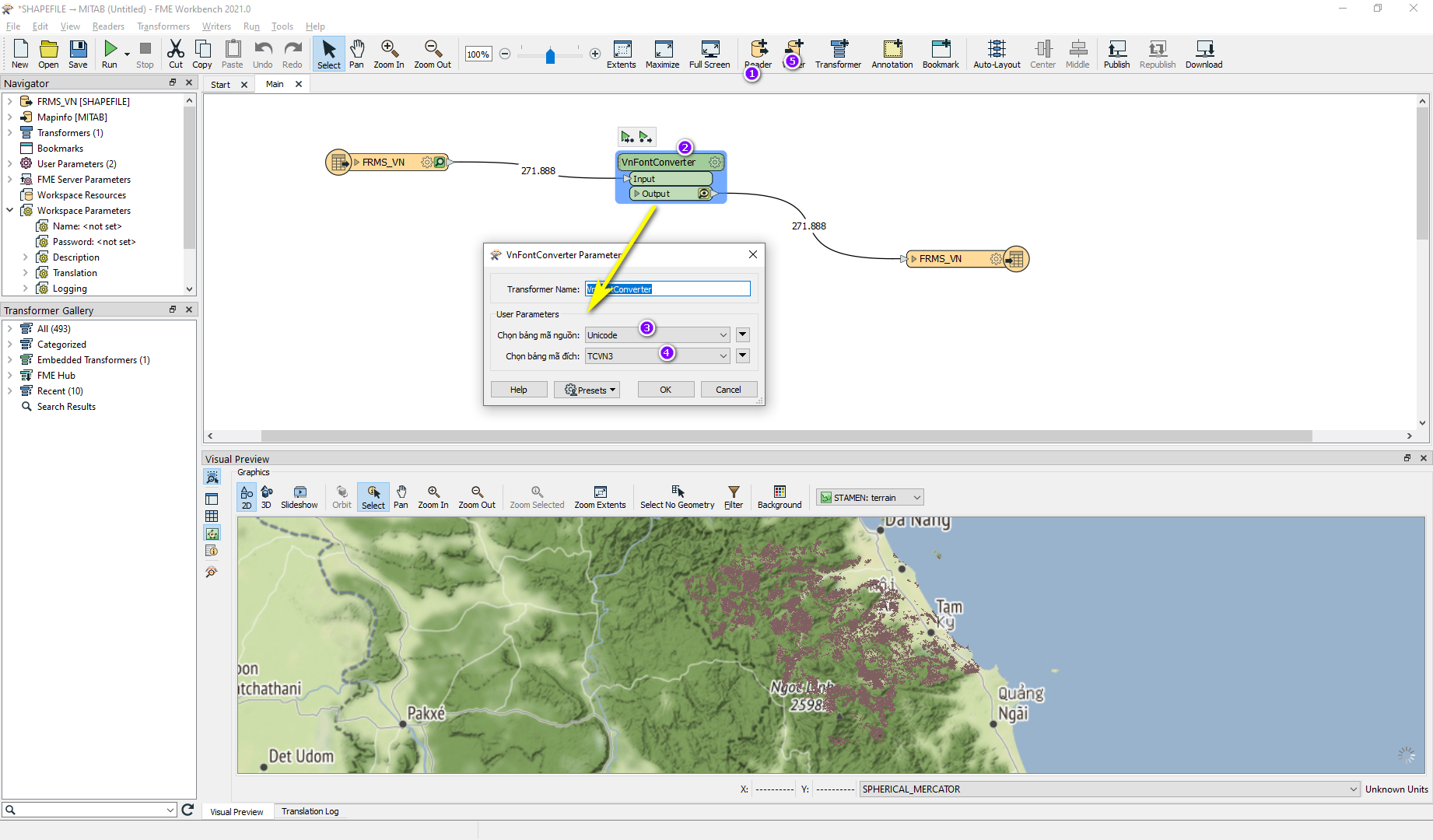
Task: Click plus button beside zoom slider
Action: click(595, 54)
